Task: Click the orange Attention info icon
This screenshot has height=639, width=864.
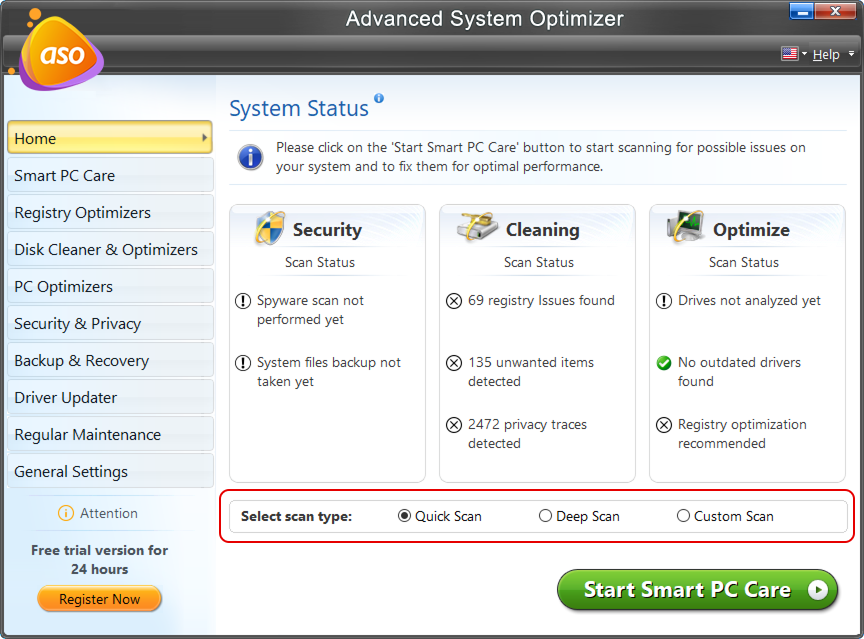Action: click(x=64, y=513)
